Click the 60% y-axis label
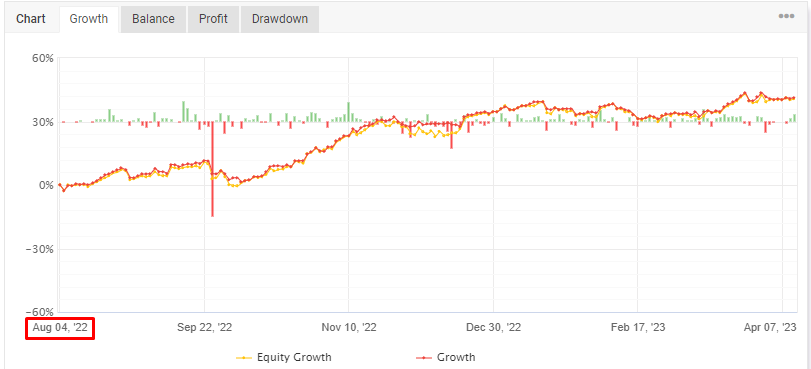Viewport: 811px width, 369px height. tap(43, 58)
